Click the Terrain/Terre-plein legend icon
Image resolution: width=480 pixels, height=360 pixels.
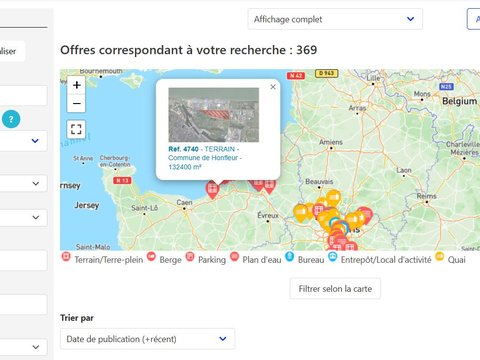pos(66,257)
